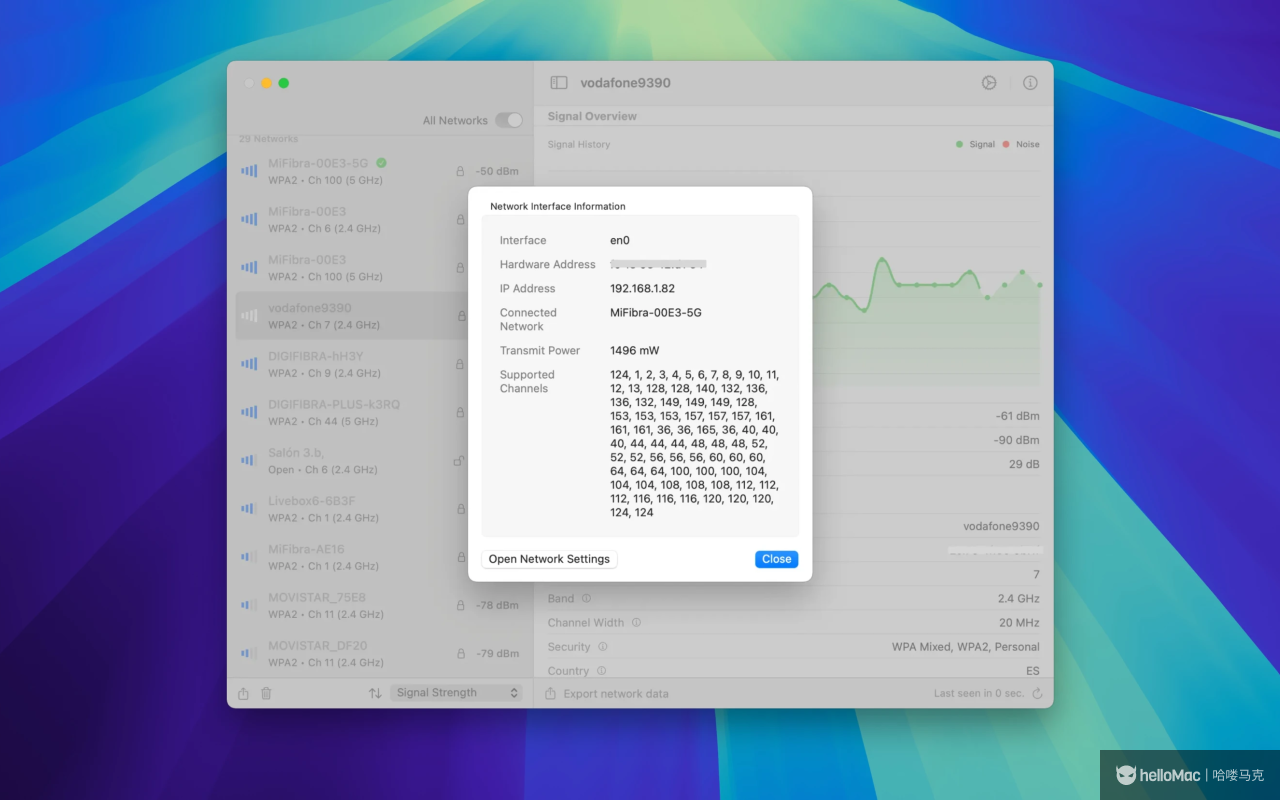The width and height of the screenshot is (1280, 800).
Task: Select the MOVISTAR_DF20 network row
Action: pos(380,653)
